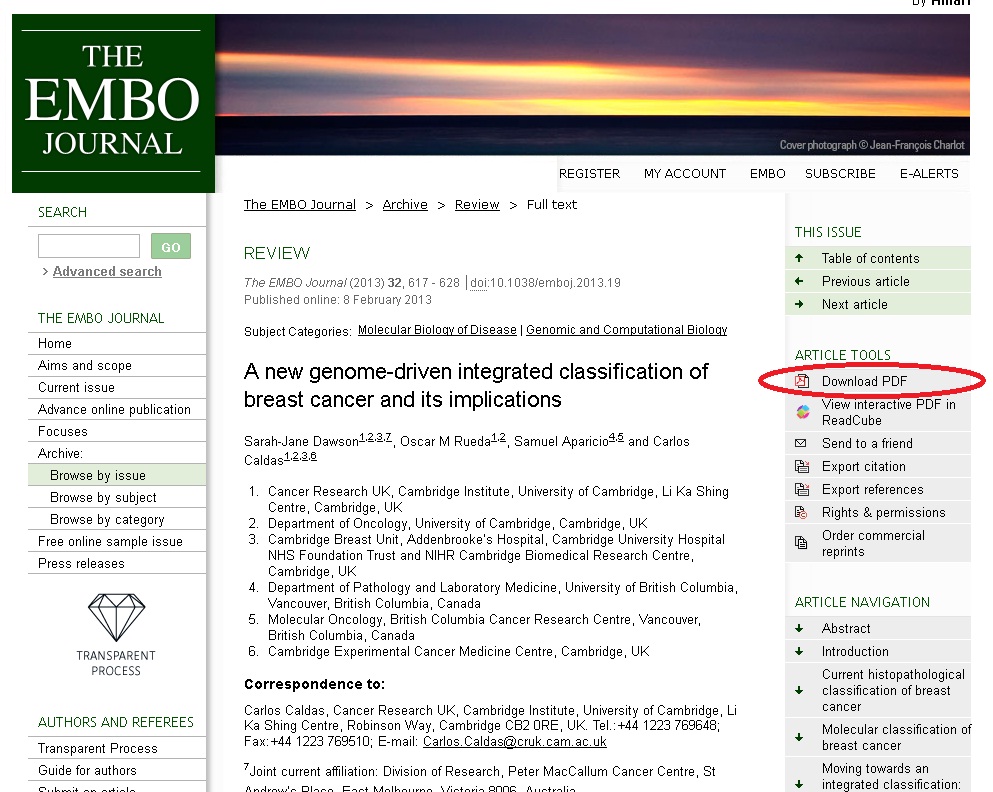The height and width of the screenshot is (792, 993).
Task: Open the ReadCube interactive PDF icon
Action: click(801, 411)
